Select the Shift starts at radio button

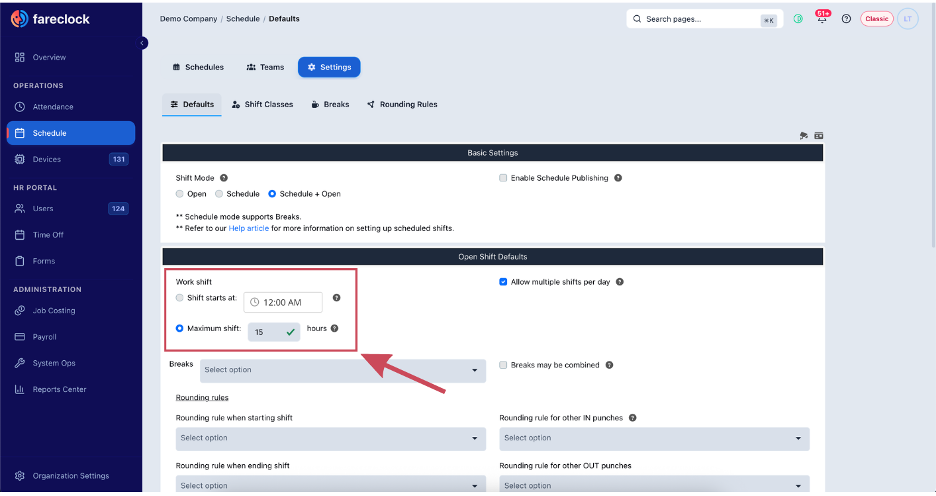(x=180, y=297)
